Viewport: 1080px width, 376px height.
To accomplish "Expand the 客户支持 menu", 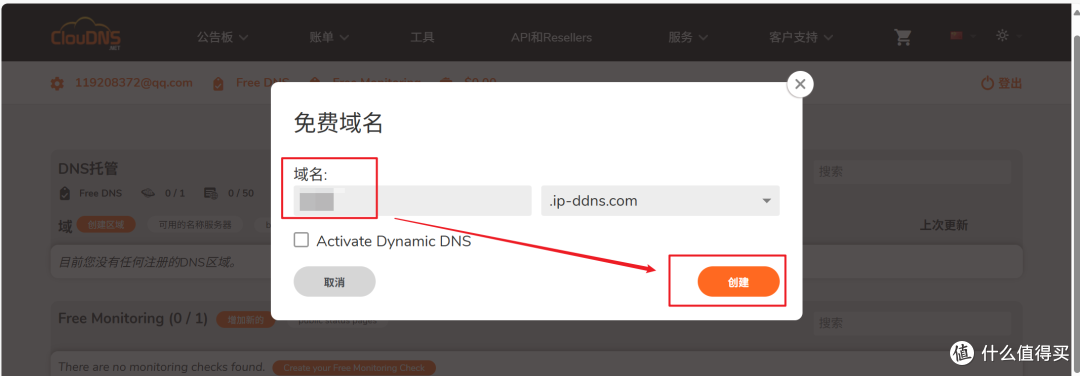I will (801, 37).
